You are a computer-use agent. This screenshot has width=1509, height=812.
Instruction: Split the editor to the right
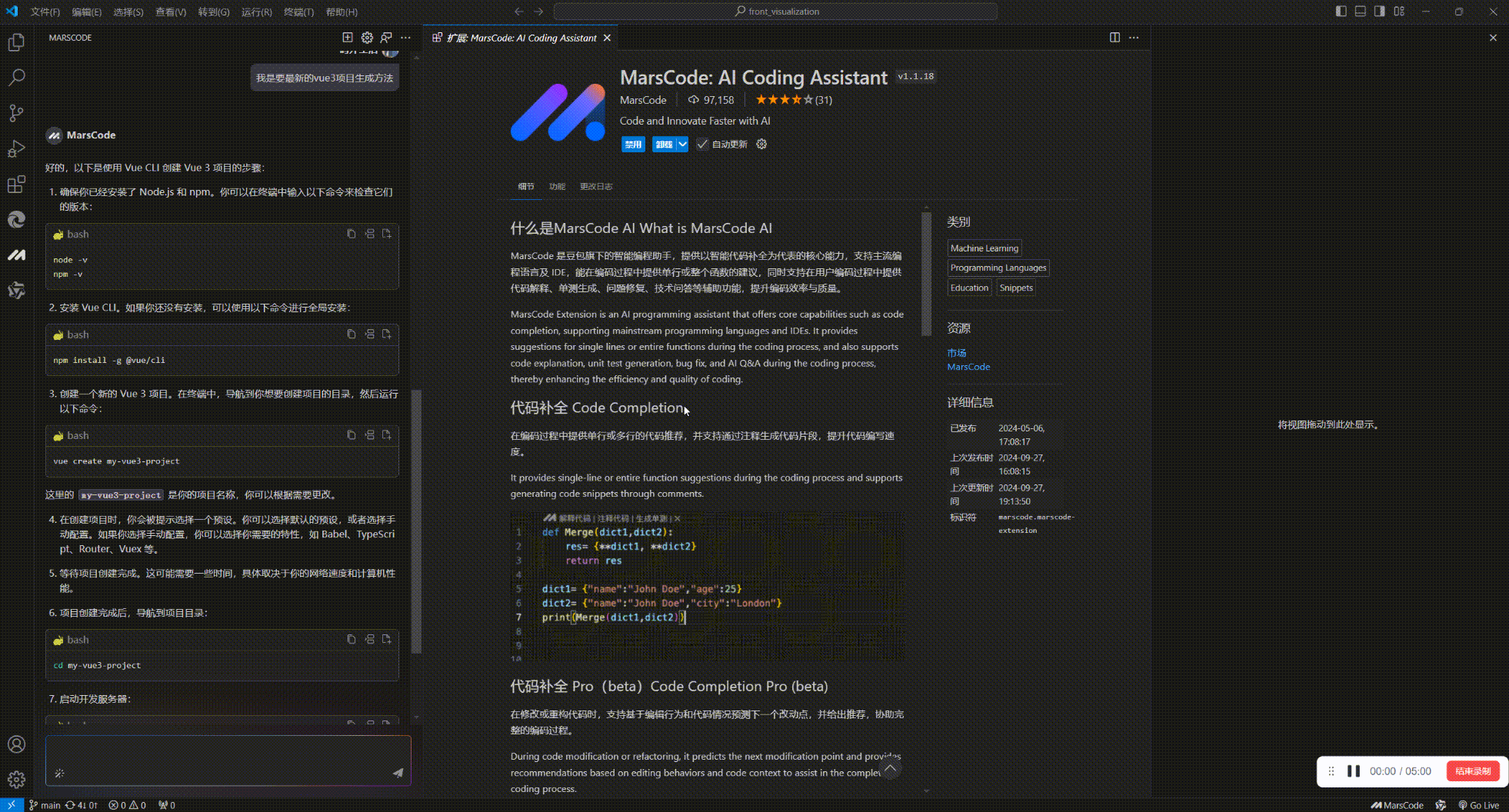click(x=1114, y=38)
